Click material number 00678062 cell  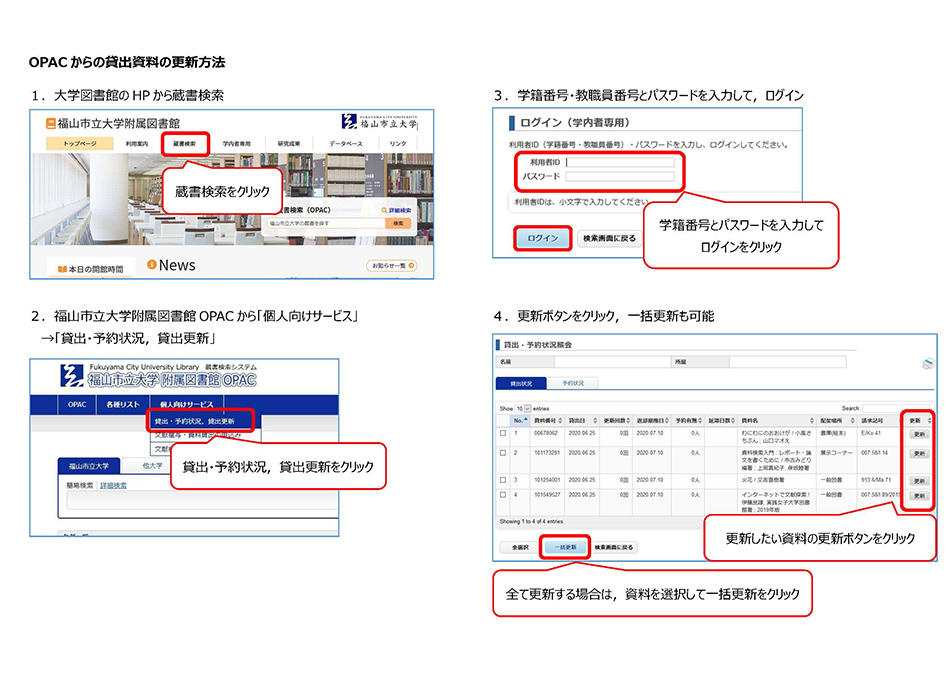click(546, 433)
